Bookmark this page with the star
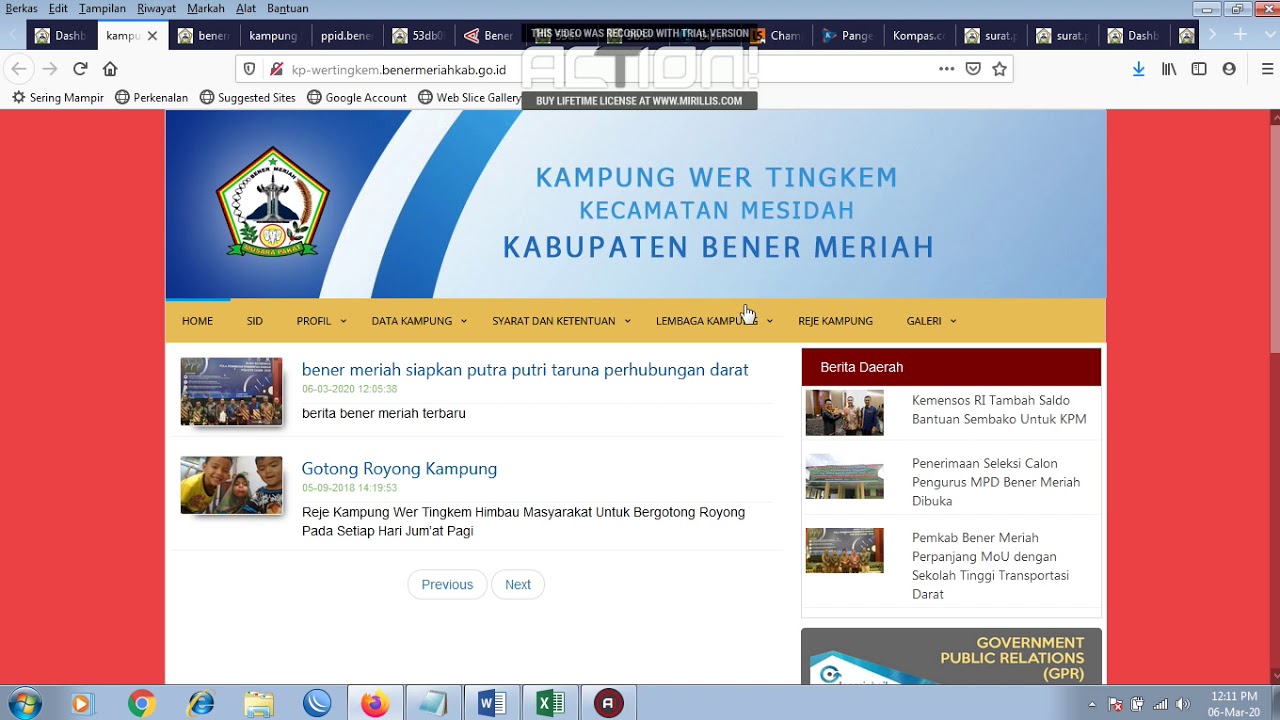This screenshot has width=1280, height=720. [x=999, y=69]
